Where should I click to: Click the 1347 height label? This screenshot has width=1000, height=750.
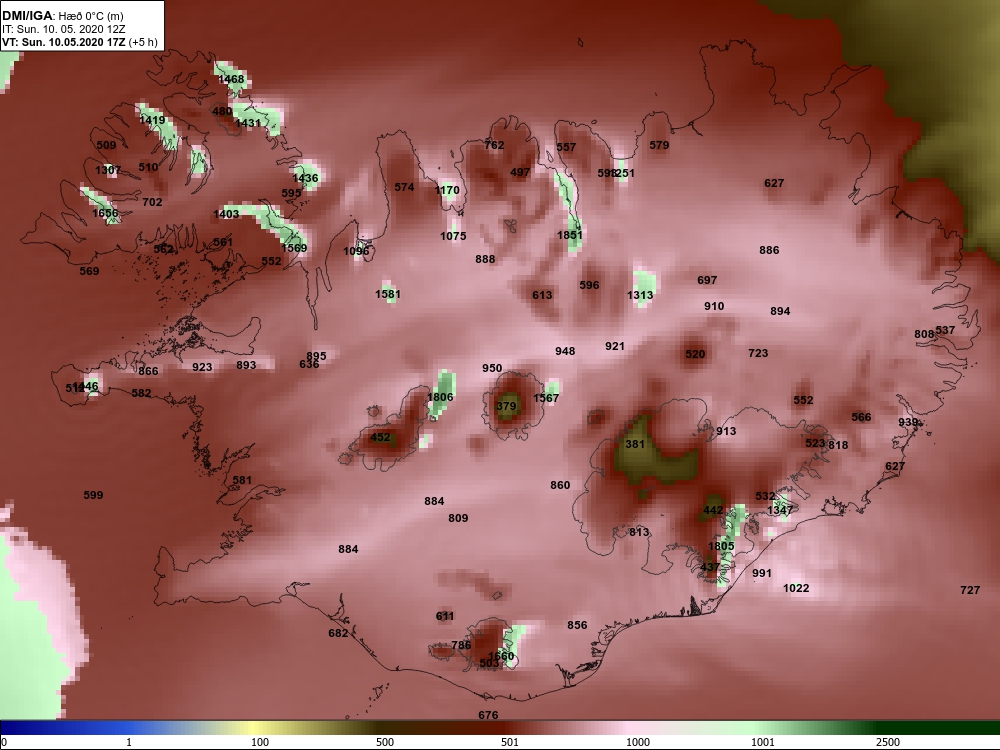pos(780,510)
